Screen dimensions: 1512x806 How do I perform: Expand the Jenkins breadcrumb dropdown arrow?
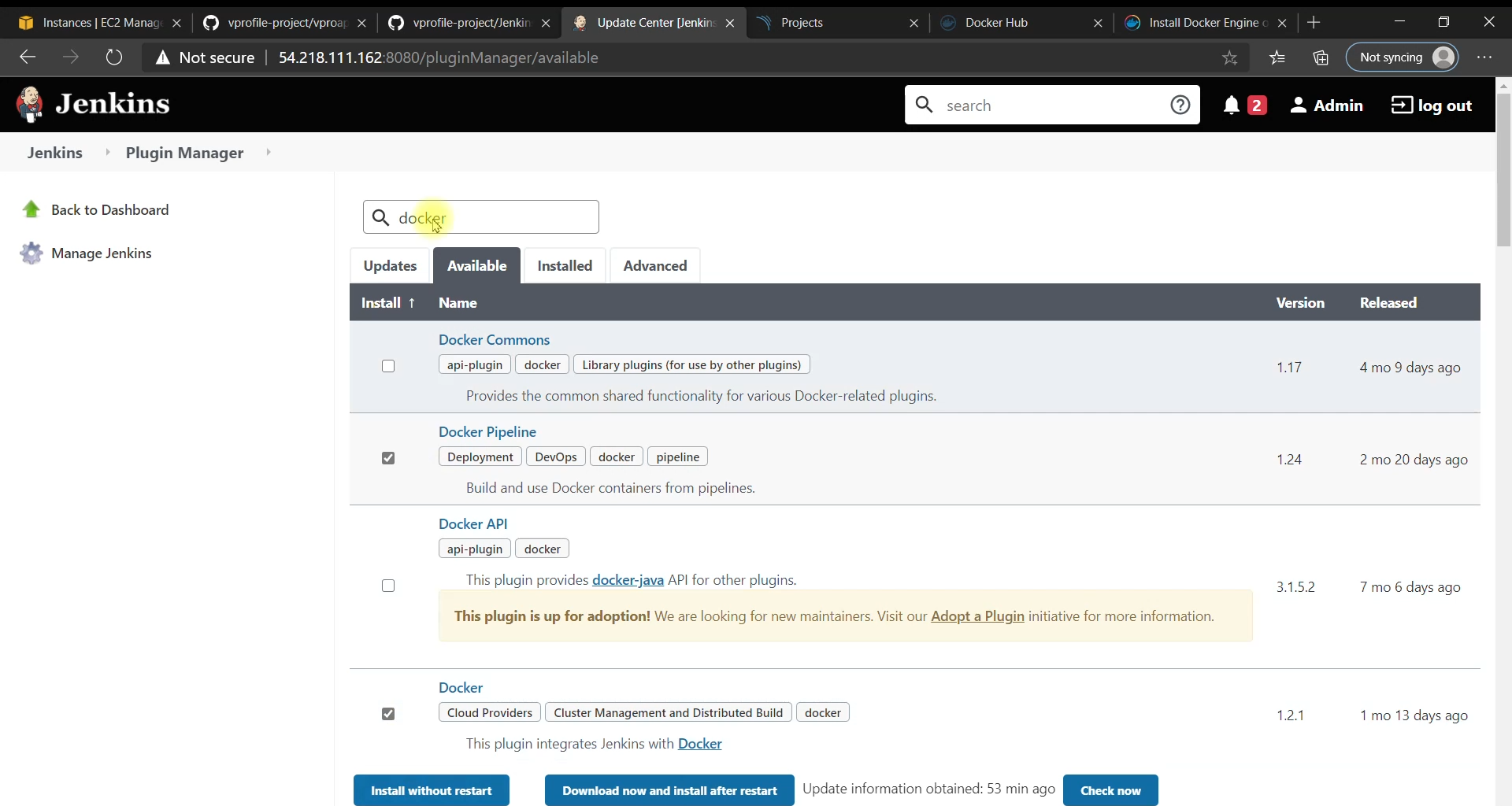(108, 152)
